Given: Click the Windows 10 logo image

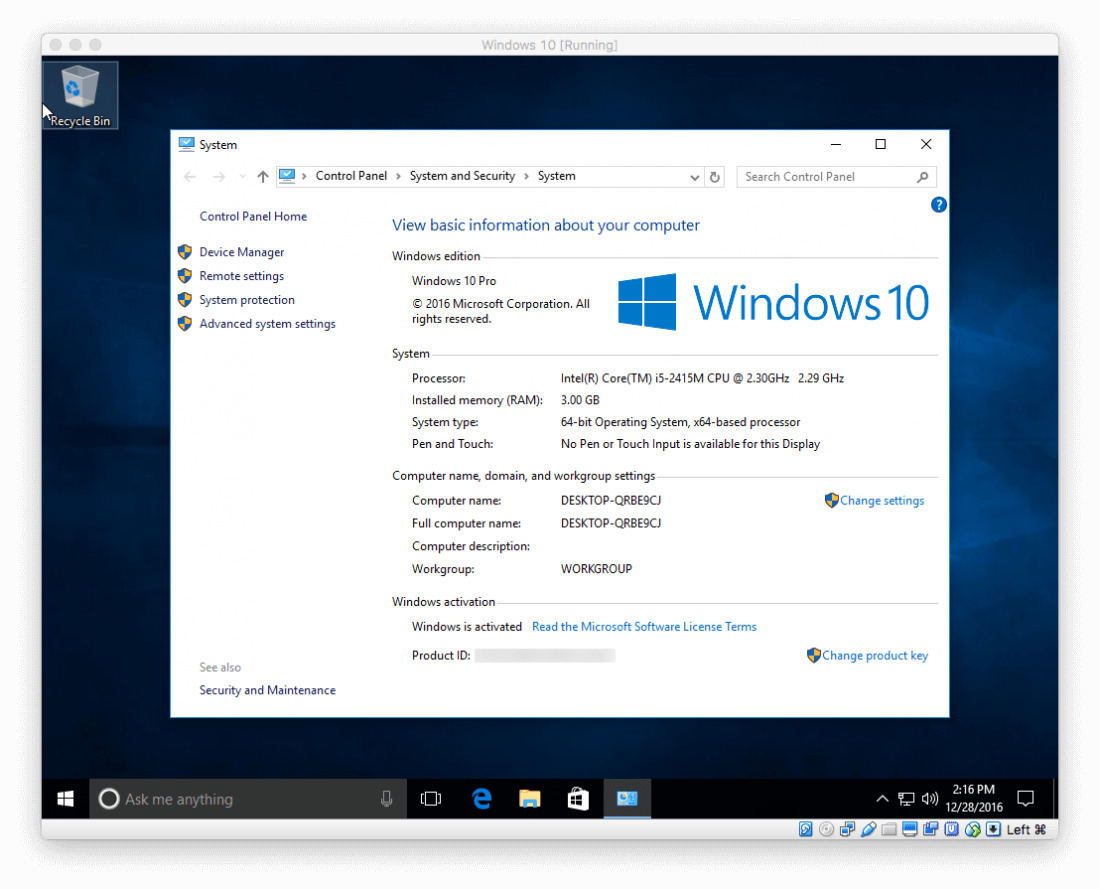Looking at the screenshot, I should (774, 302).
